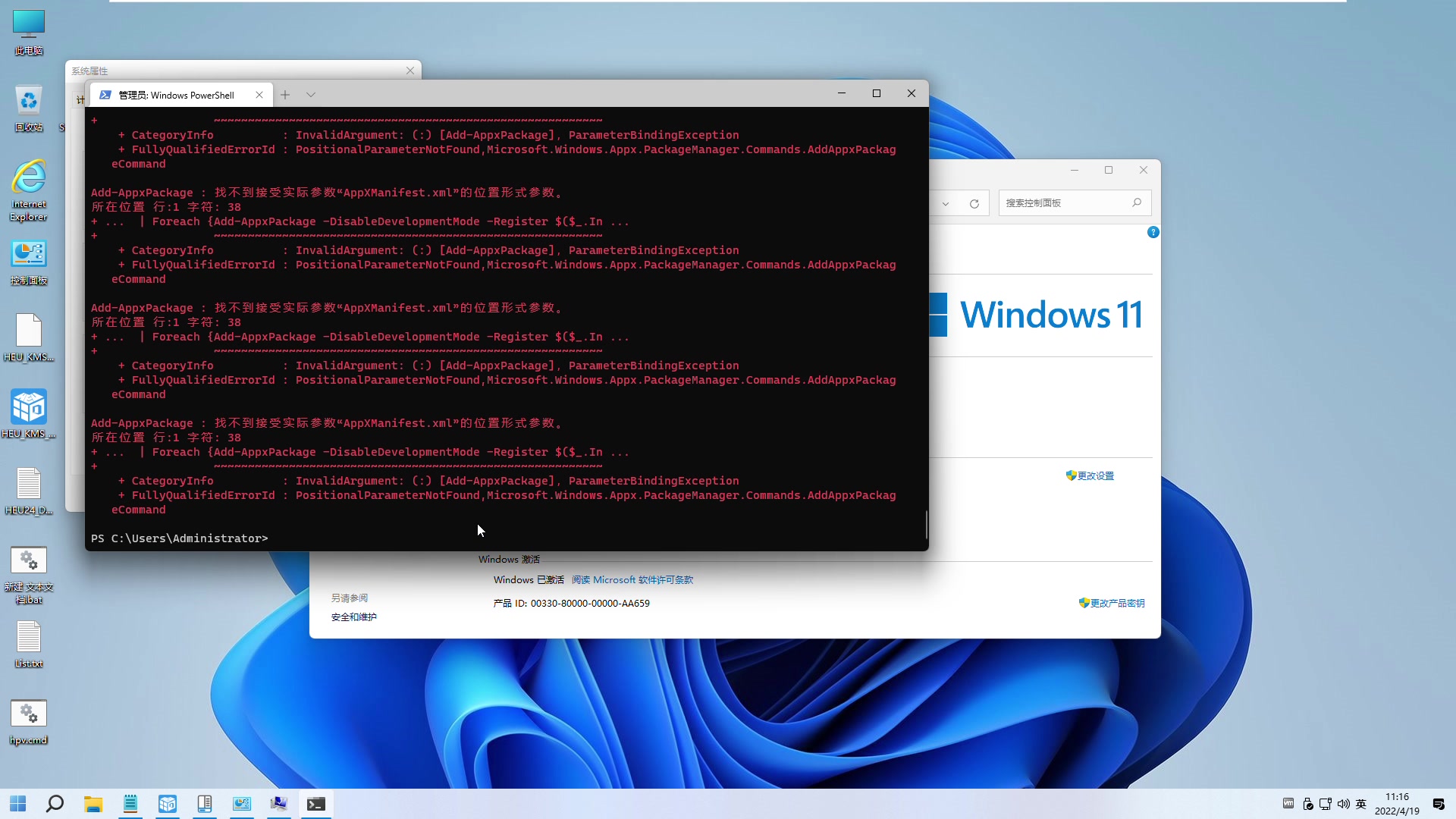
Task: Click the PowerShell terminal scrollbar thumb
Action: click(x=926, y=524)
